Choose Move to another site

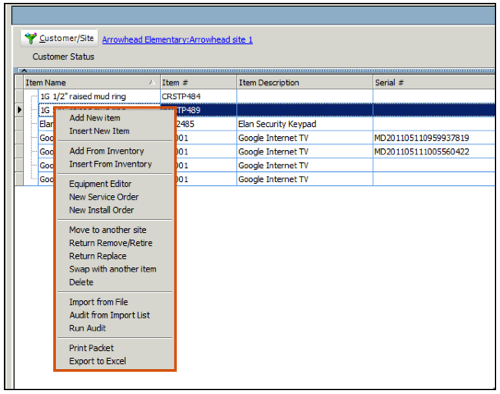(108, 230)
